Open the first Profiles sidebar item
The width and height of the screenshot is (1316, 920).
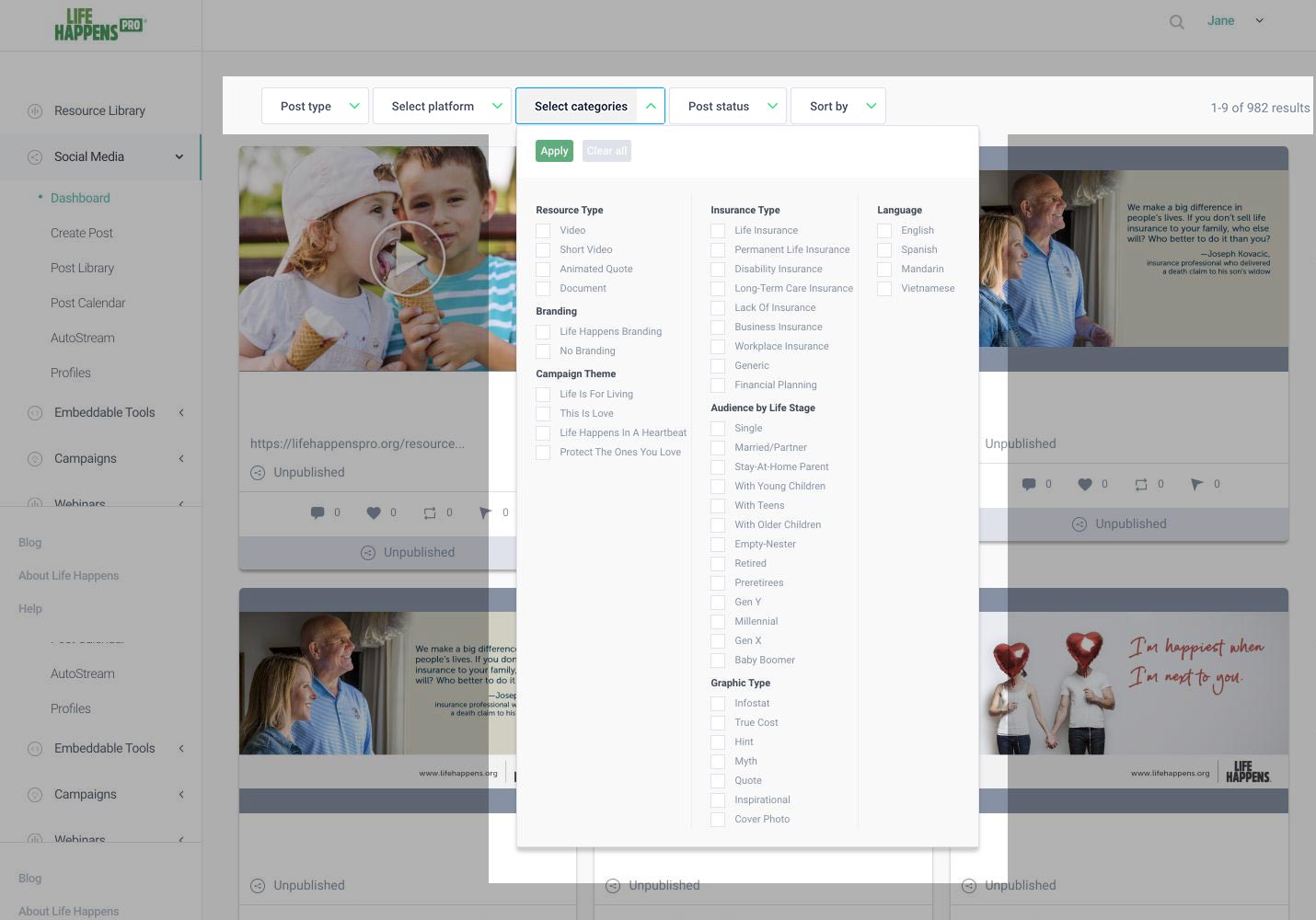point(71,373)
